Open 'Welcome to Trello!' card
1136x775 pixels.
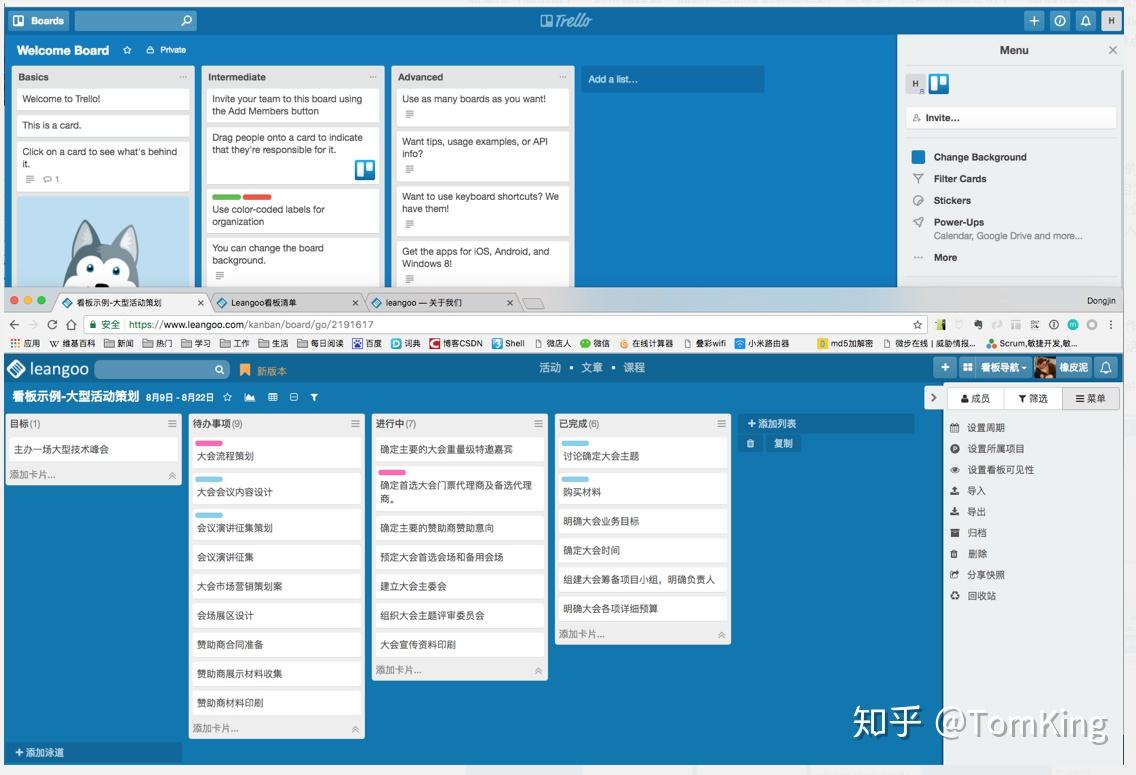point(103,99)
